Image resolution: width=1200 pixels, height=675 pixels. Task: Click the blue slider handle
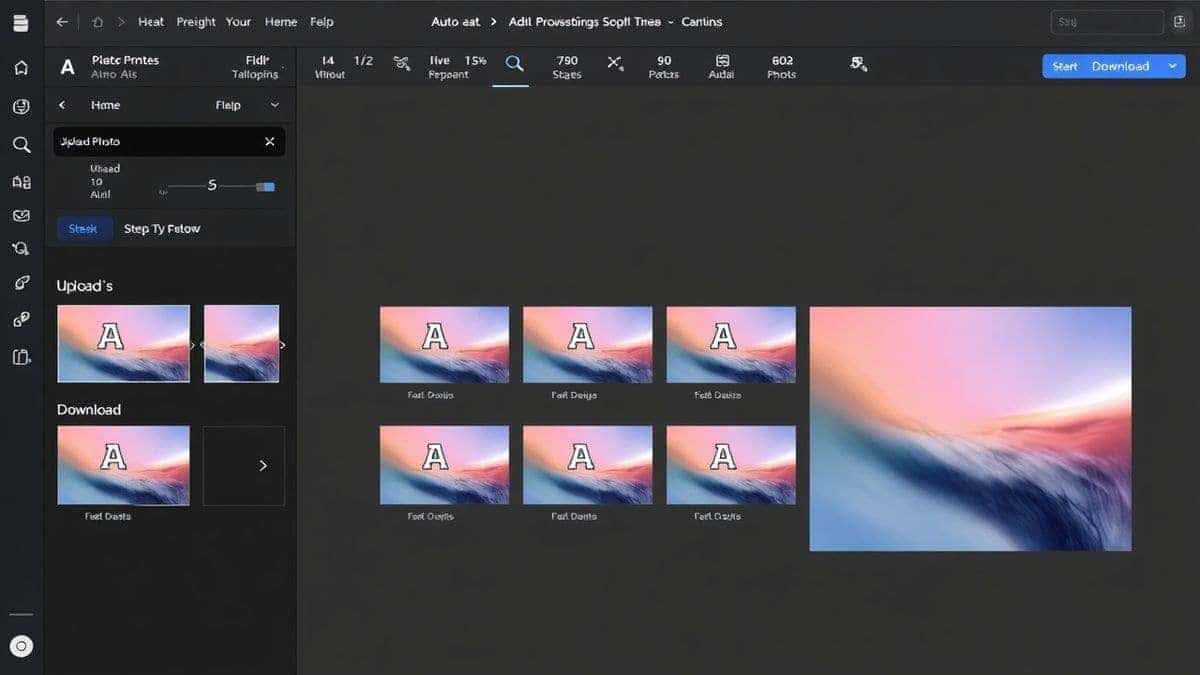tap(266, 187)
